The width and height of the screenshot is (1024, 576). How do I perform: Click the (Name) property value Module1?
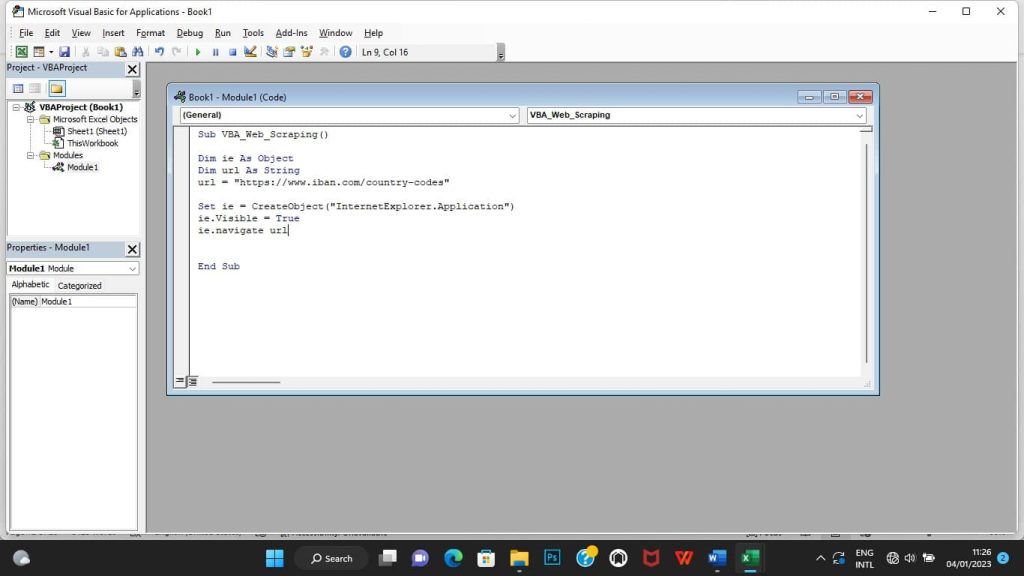tap(88, 302)
